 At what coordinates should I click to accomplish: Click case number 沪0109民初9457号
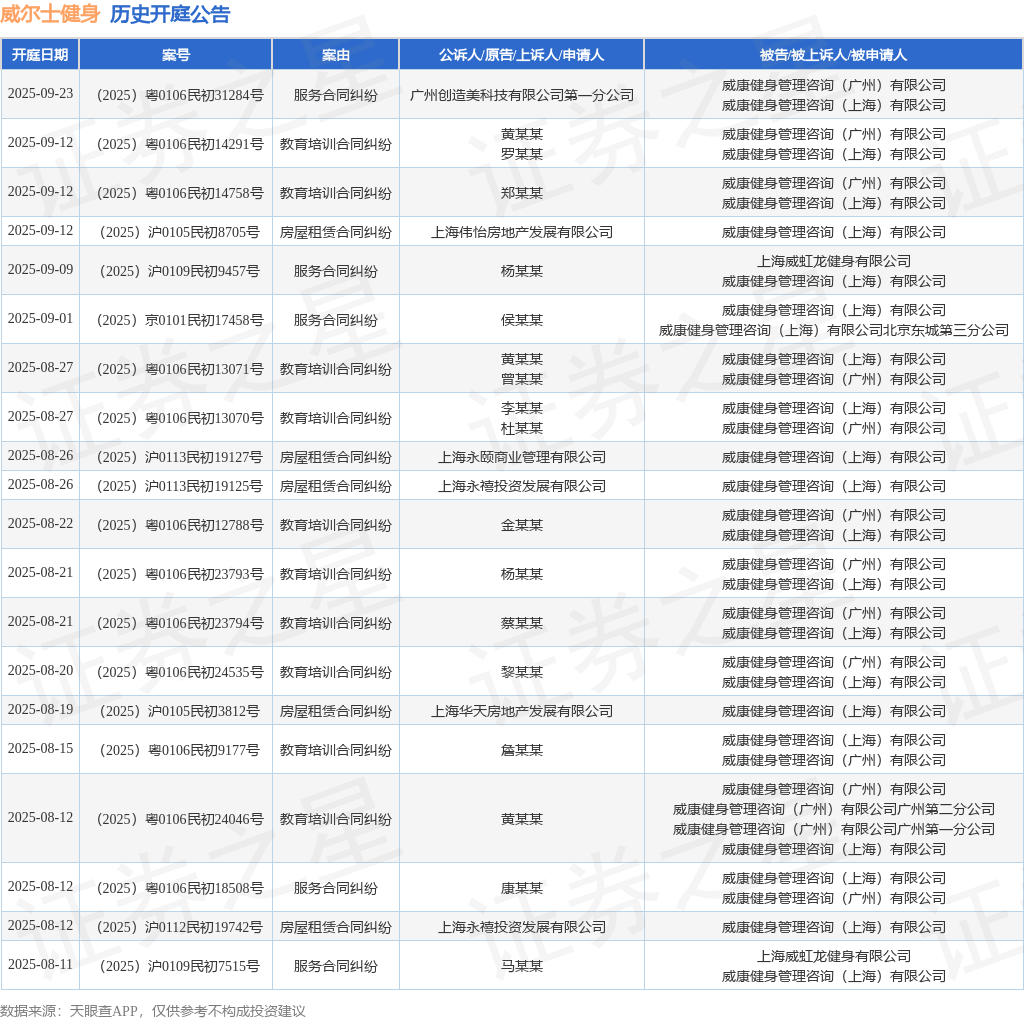180,271
